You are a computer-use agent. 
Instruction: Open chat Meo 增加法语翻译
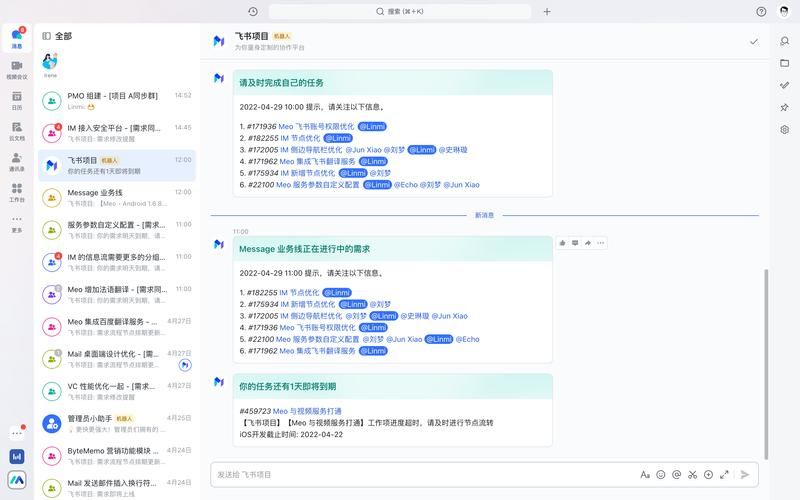tap(117, 294)
